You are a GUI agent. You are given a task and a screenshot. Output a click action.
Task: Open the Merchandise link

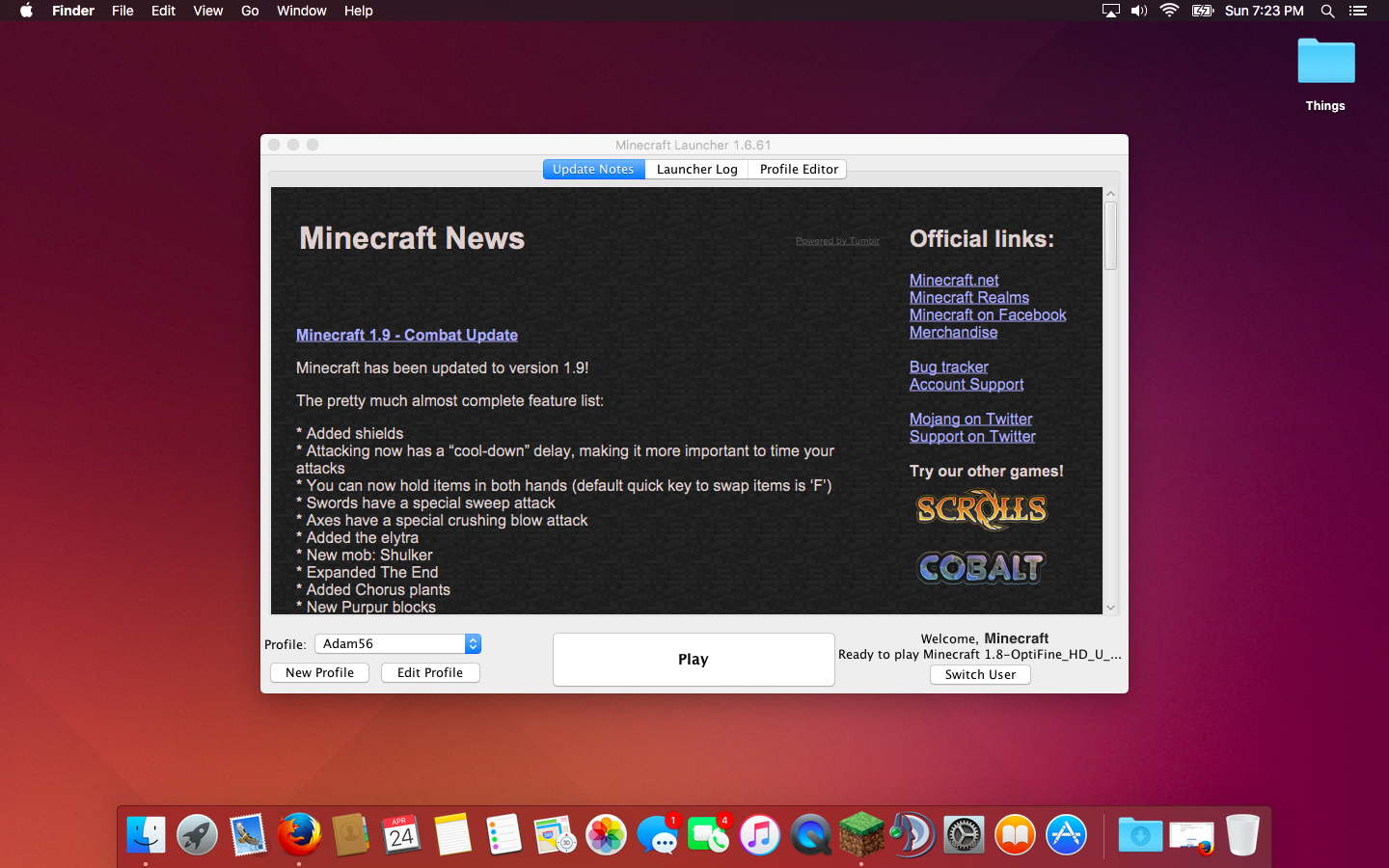tap(954, 332)
